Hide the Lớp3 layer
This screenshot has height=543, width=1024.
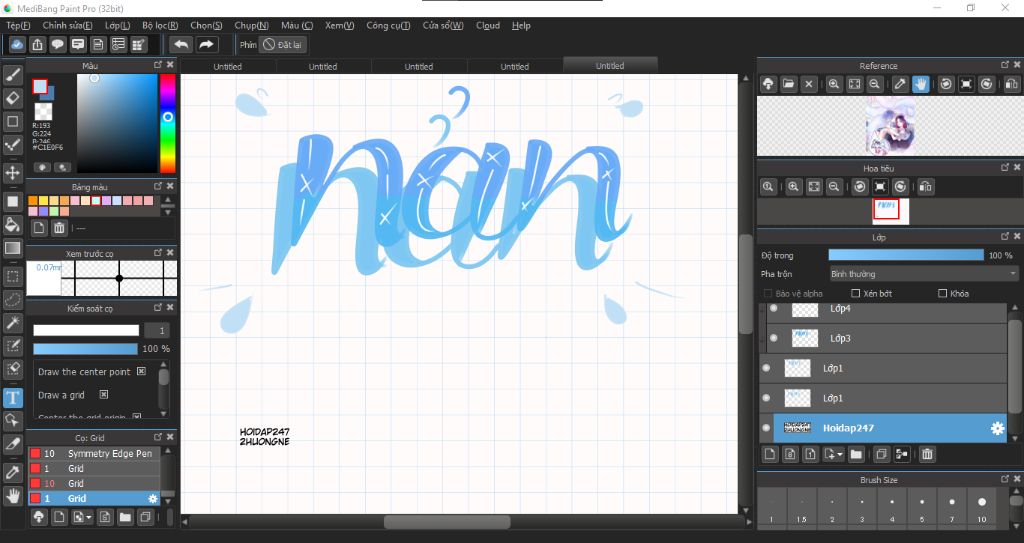tap(774, 338)
